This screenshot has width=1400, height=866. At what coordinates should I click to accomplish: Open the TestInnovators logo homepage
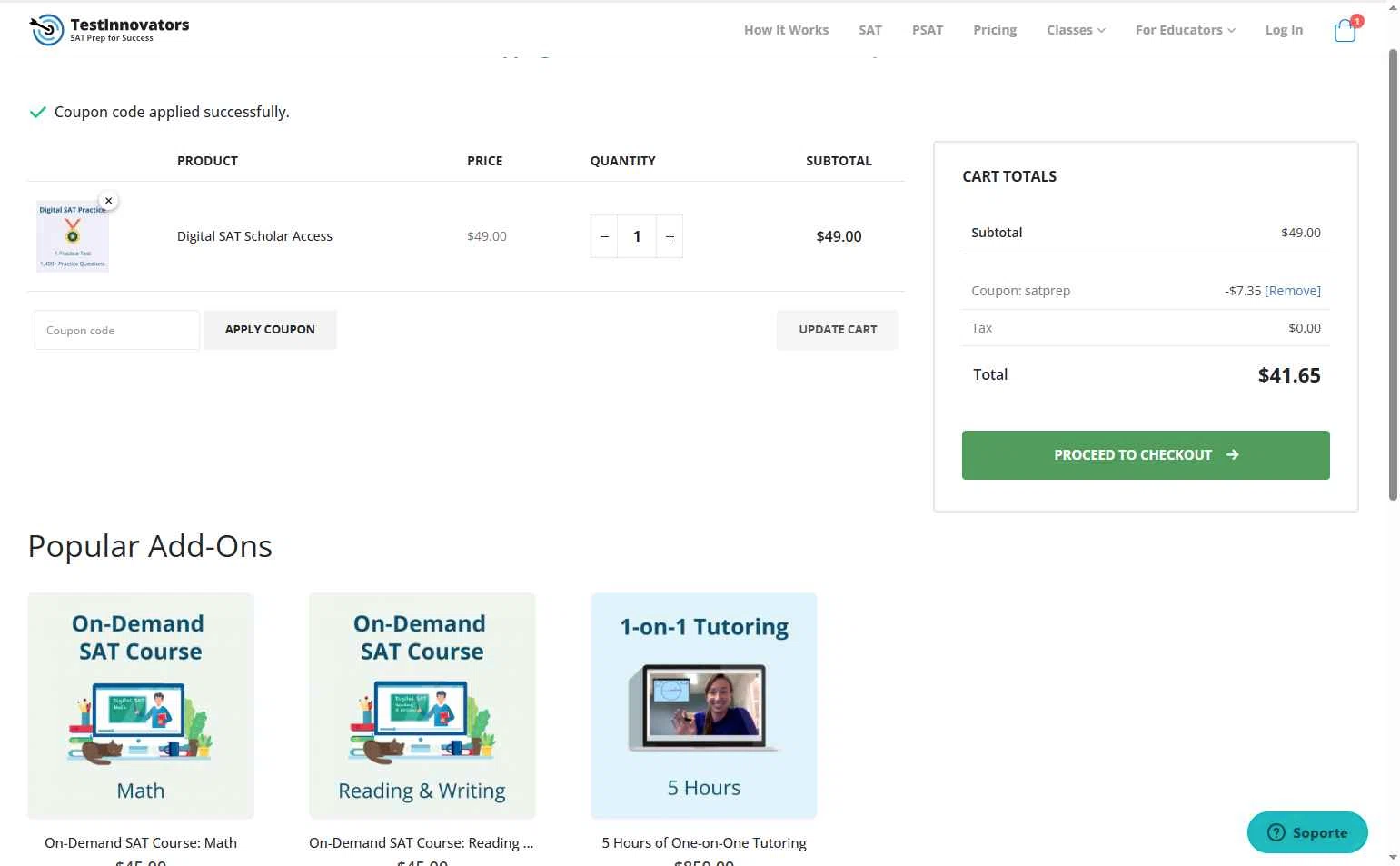click(x=109, y=30)
